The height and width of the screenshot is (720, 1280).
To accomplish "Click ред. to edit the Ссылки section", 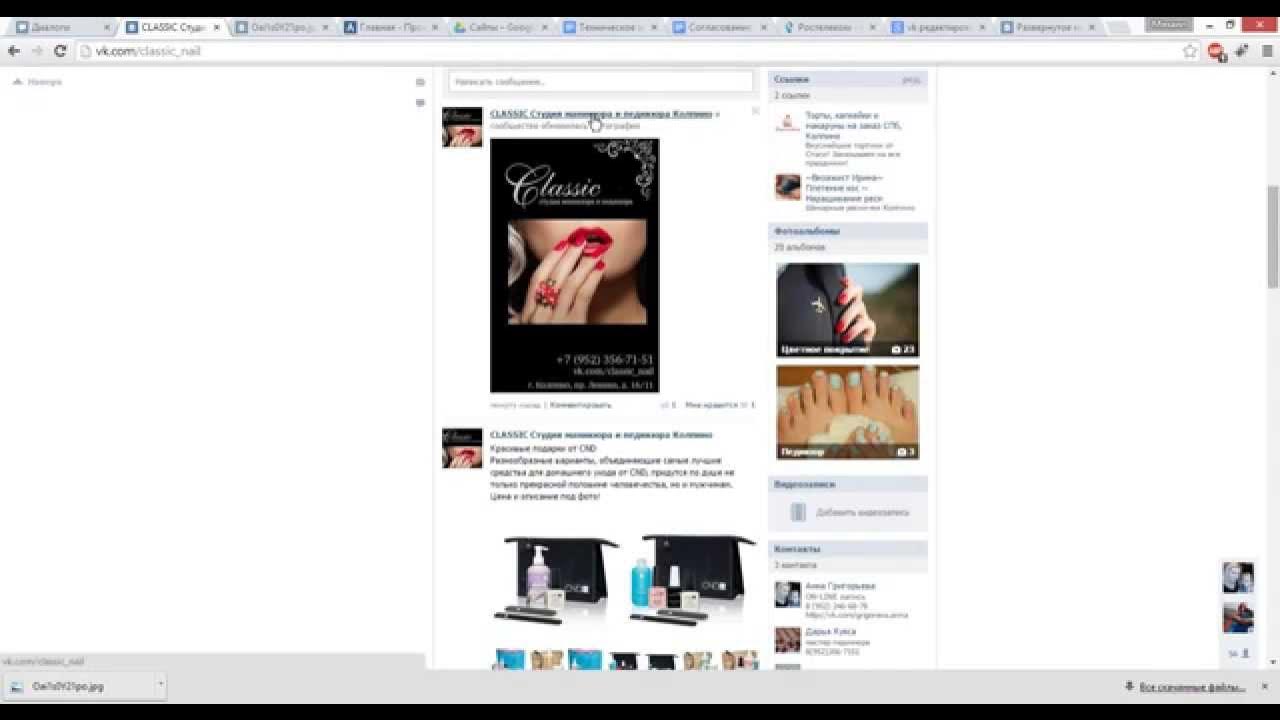I will pyautogui.click(x=910, y=79).
